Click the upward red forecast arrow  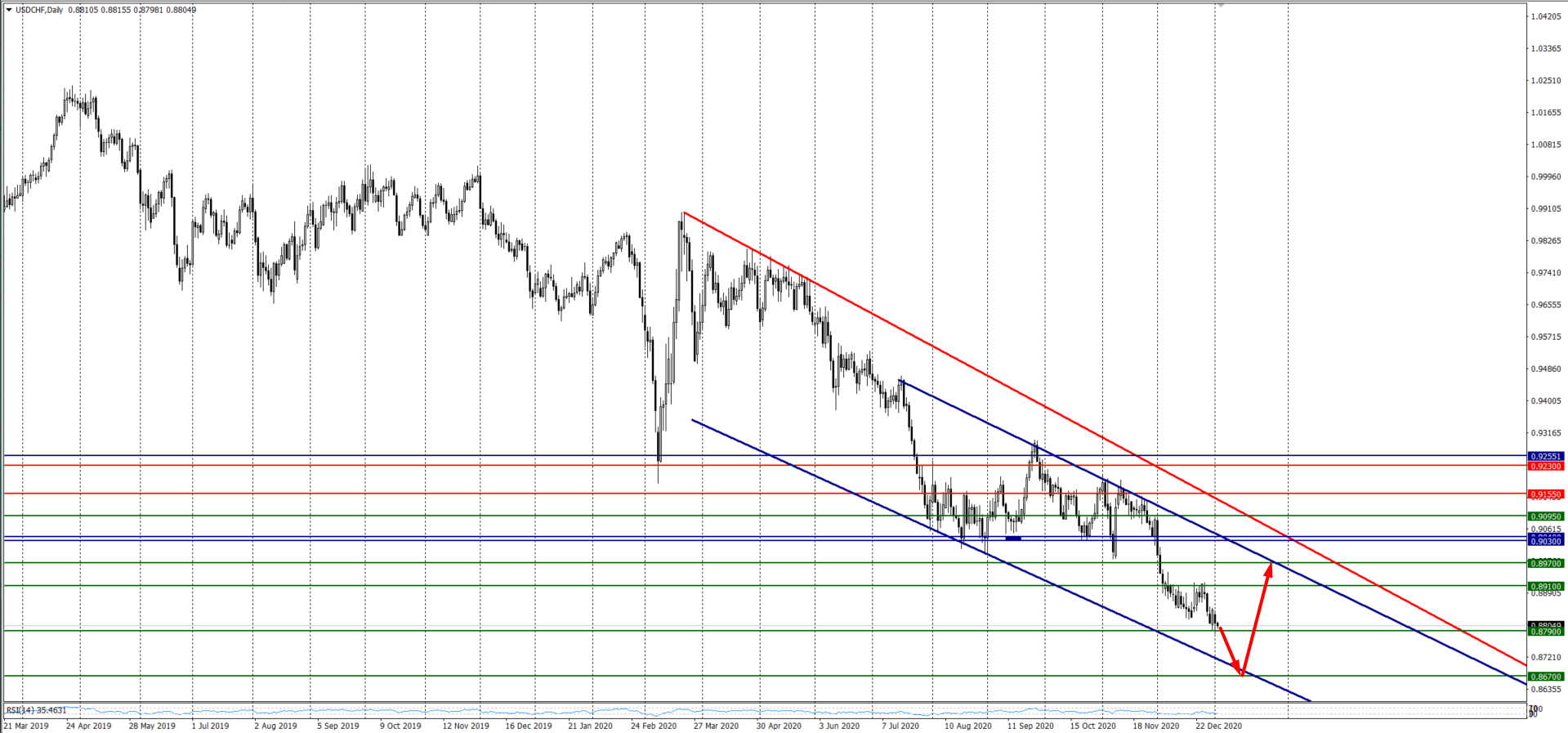coord(1257,617)
